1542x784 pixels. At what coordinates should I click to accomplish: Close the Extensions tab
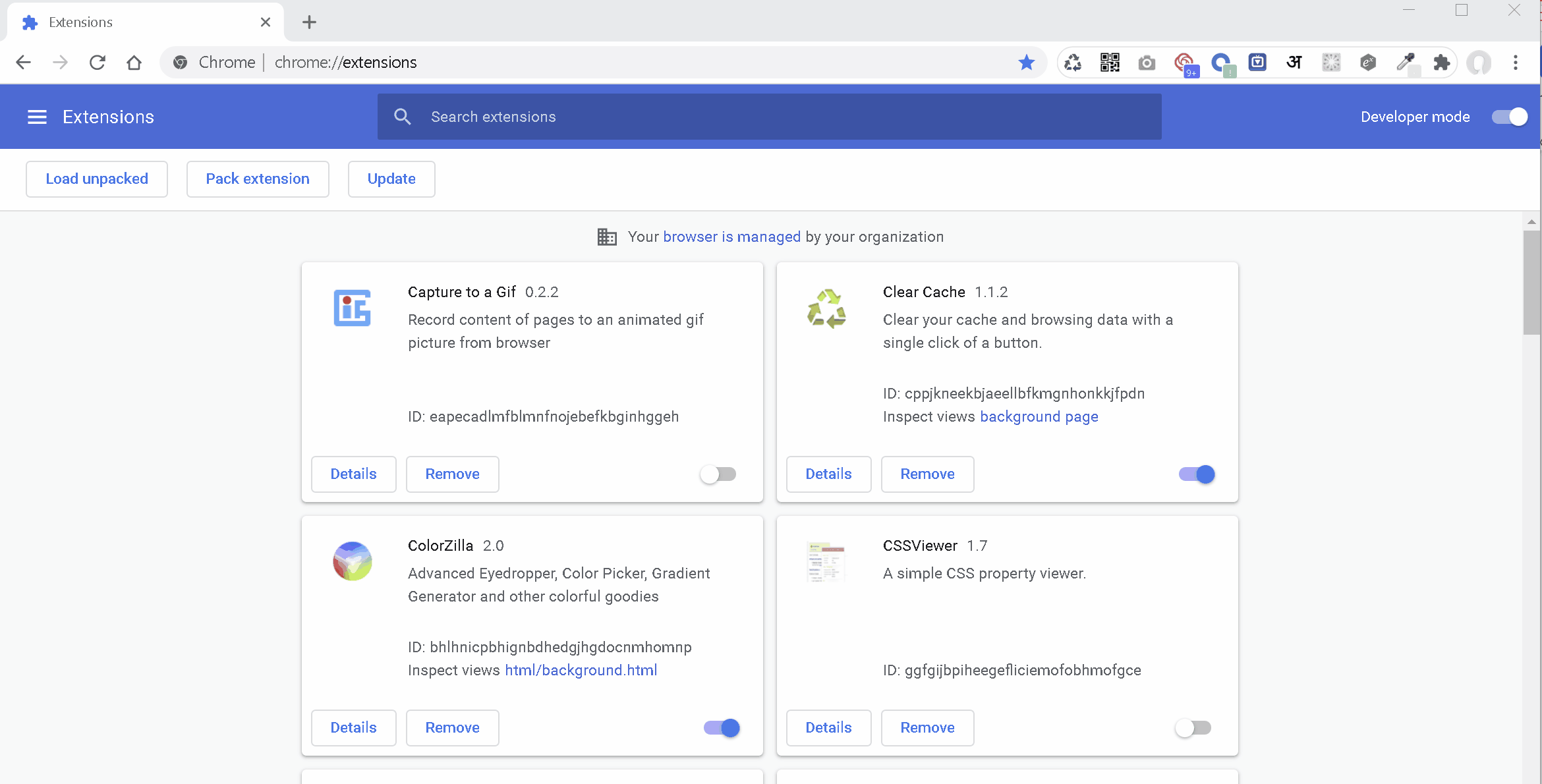point(266,22)
